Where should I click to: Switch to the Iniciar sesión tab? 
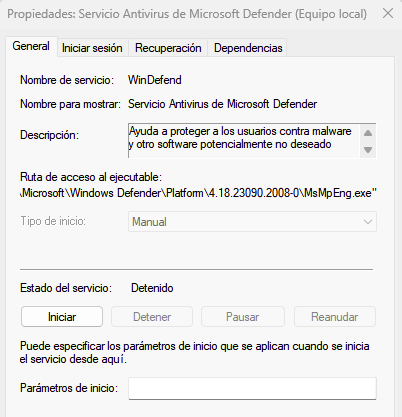[x=92, y=48]
